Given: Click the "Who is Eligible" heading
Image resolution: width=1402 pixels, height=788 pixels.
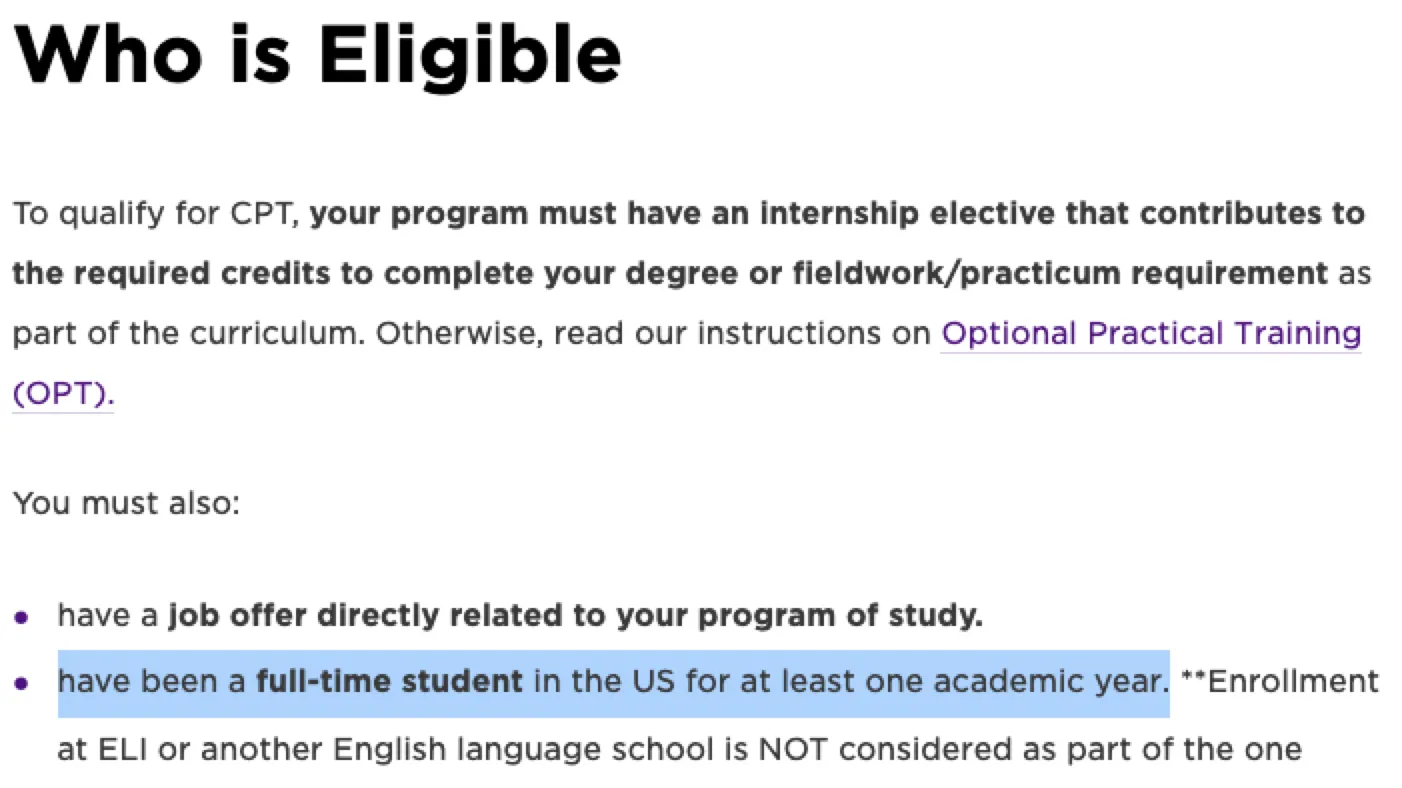Looking at the screenshot, I should pos(317,53).
